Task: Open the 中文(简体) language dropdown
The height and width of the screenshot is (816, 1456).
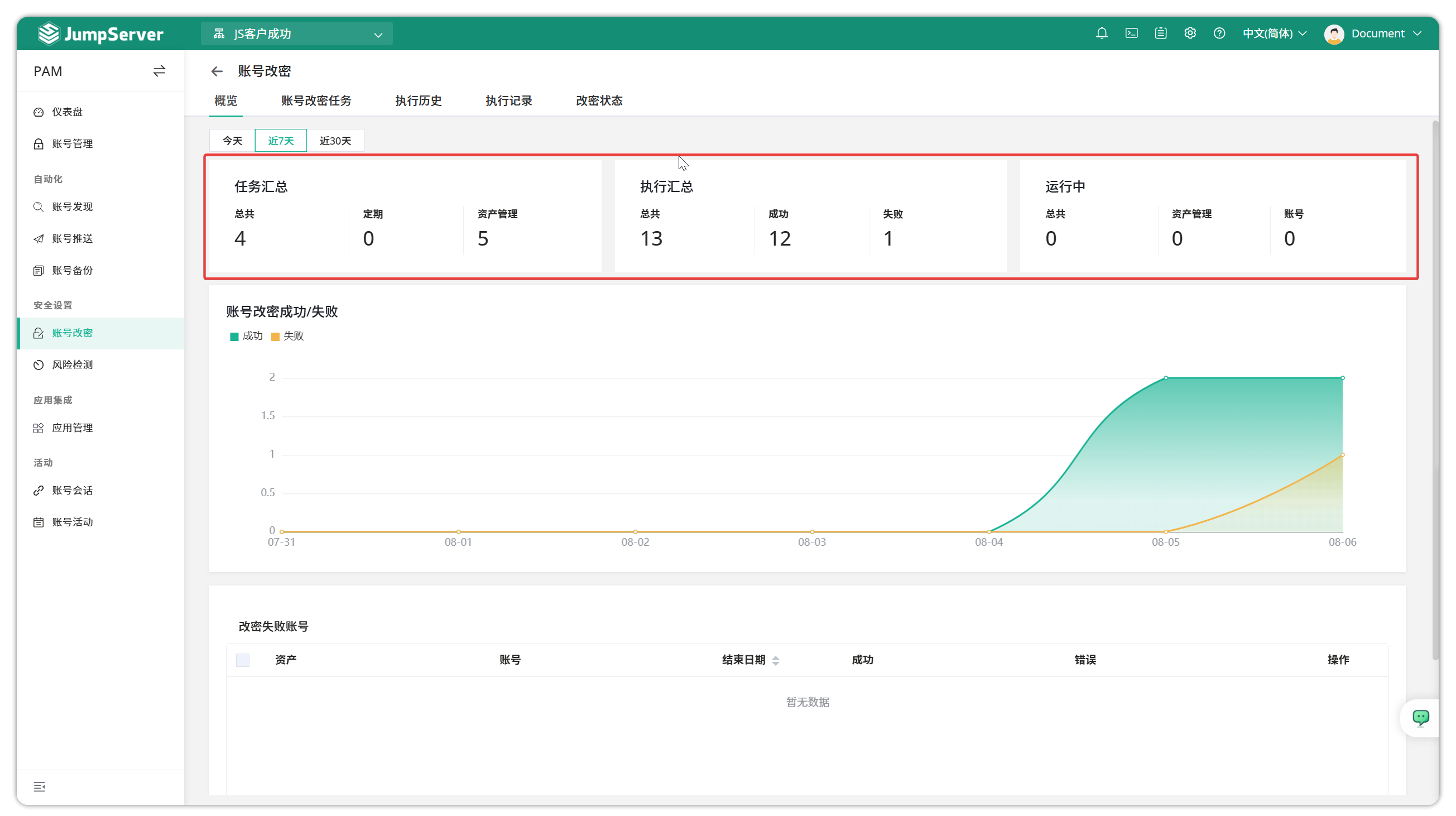Action: tap(1275, 33)
